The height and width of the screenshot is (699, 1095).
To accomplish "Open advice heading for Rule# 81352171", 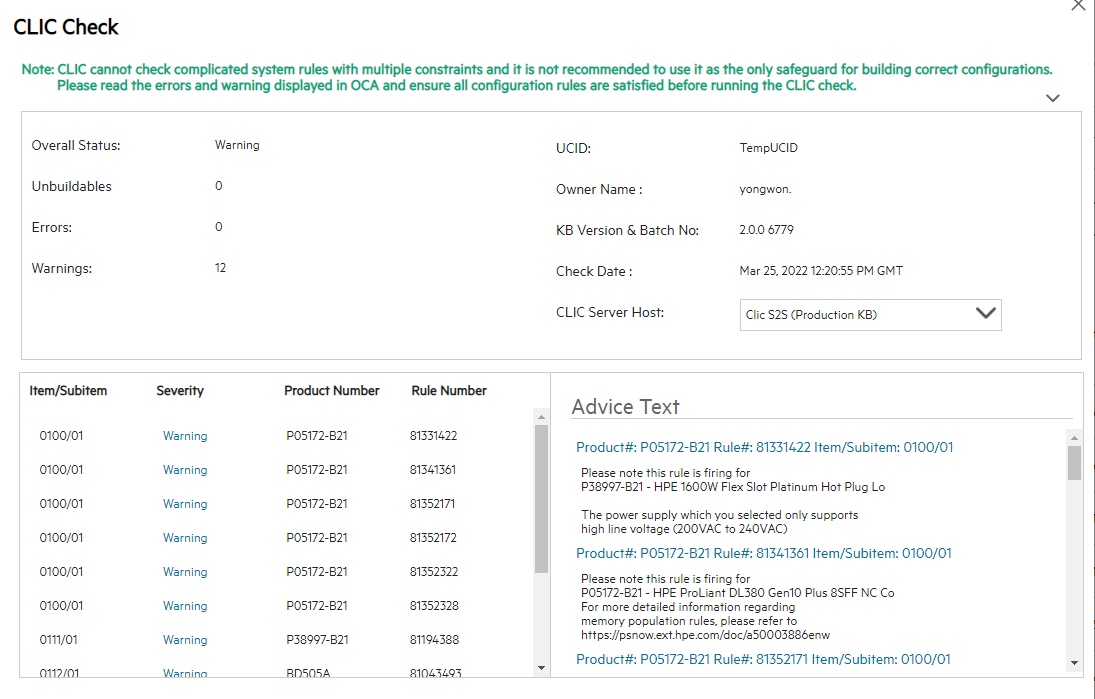I will coord(763,659).
